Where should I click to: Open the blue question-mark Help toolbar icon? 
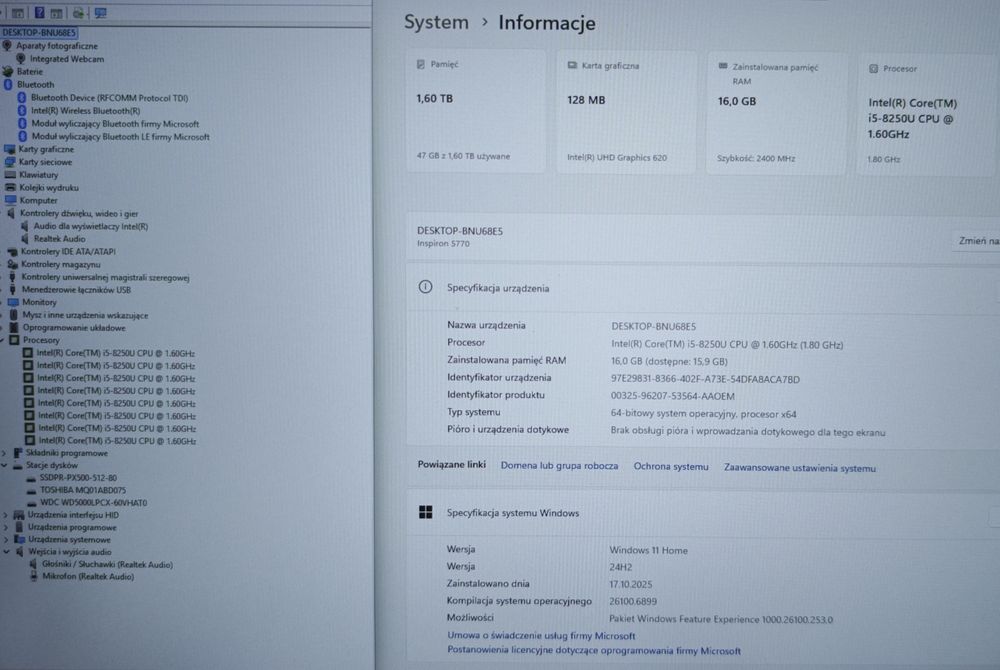[40, 12]
